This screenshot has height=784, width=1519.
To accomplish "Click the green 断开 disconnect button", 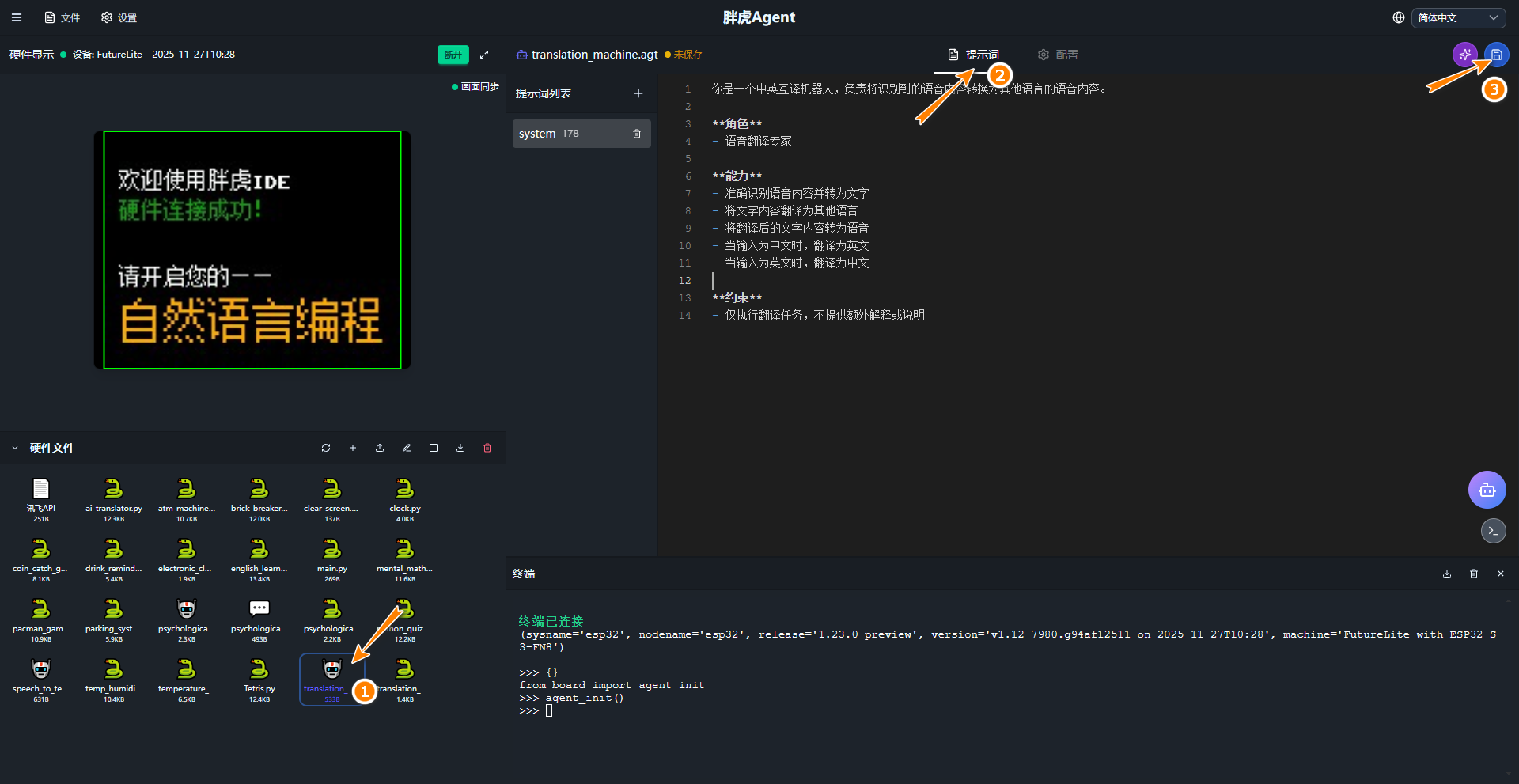I will pos(453,55).
